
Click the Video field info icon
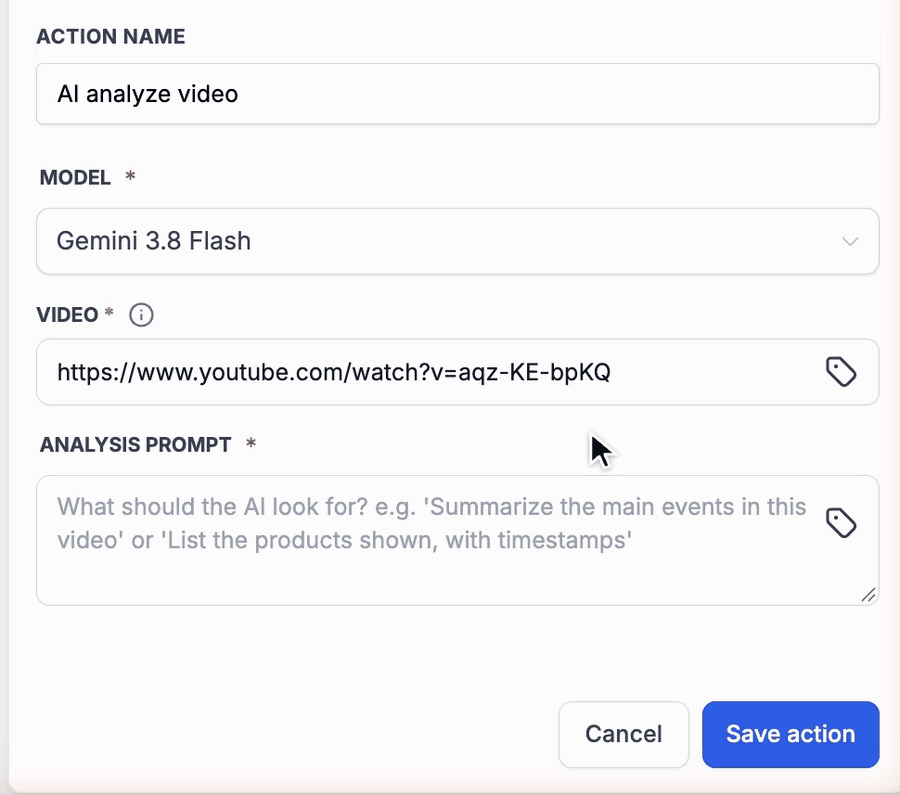141,315
